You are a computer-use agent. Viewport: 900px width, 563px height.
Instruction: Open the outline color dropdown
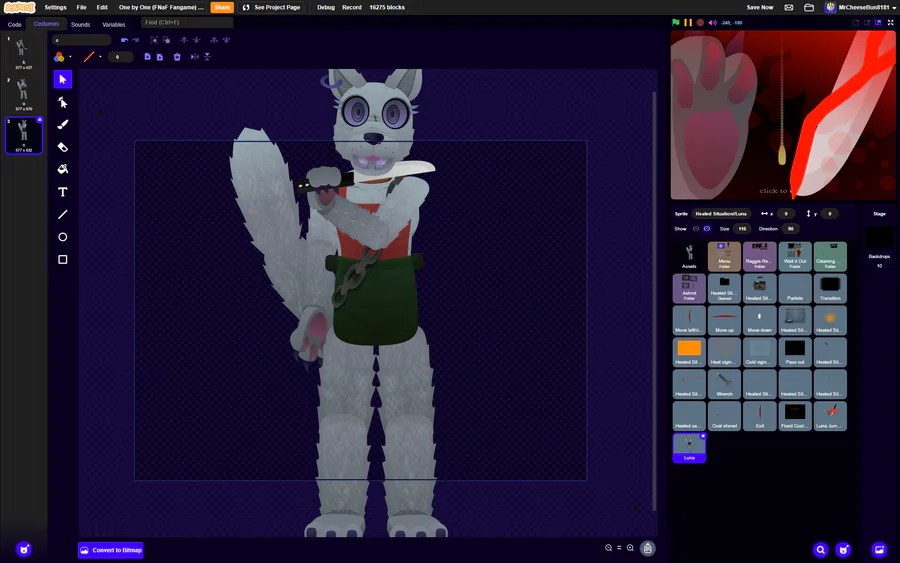point(100,57)
